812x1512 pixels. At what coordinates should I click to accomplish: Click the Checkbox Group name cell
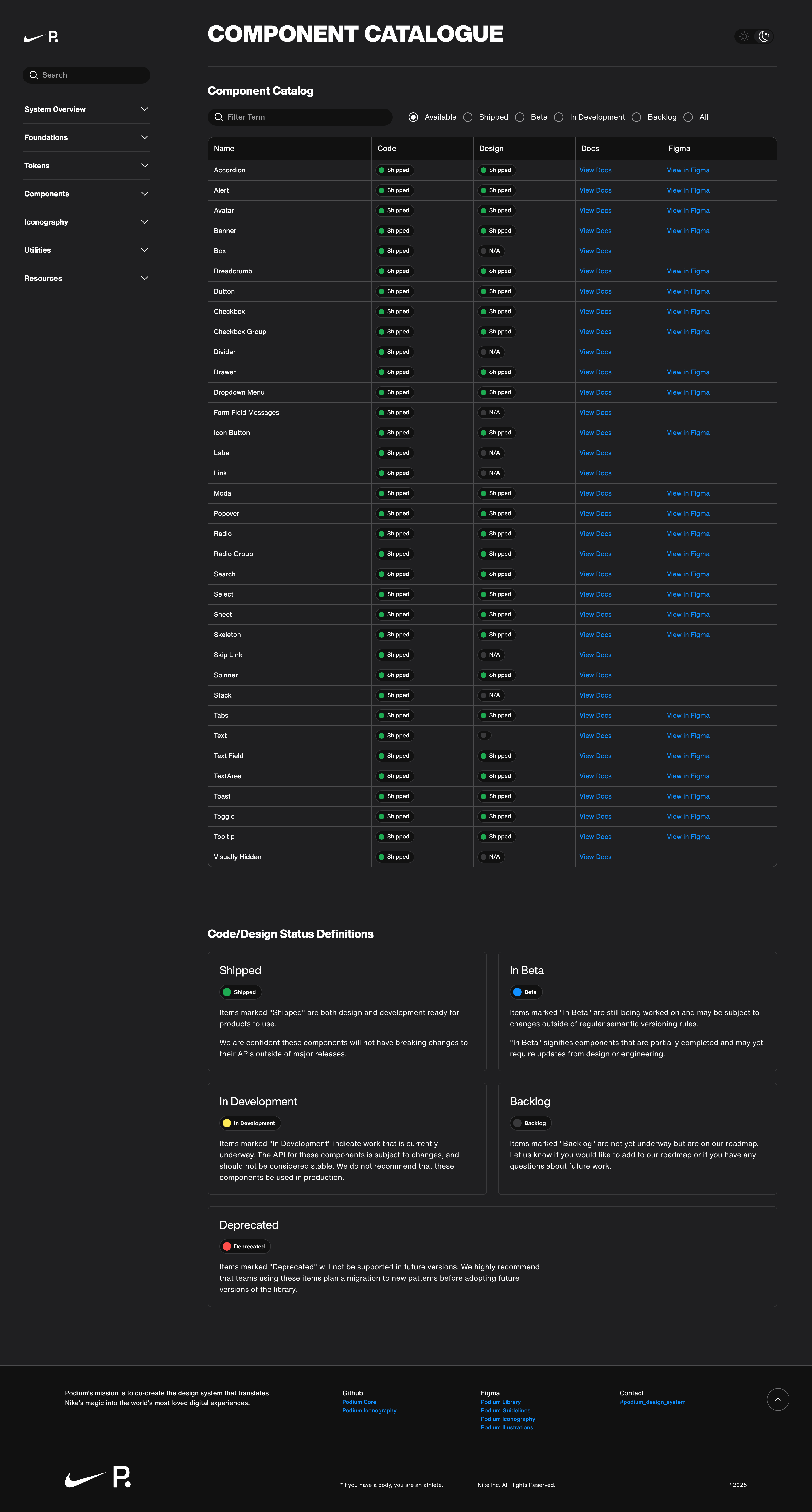[289, 332]
